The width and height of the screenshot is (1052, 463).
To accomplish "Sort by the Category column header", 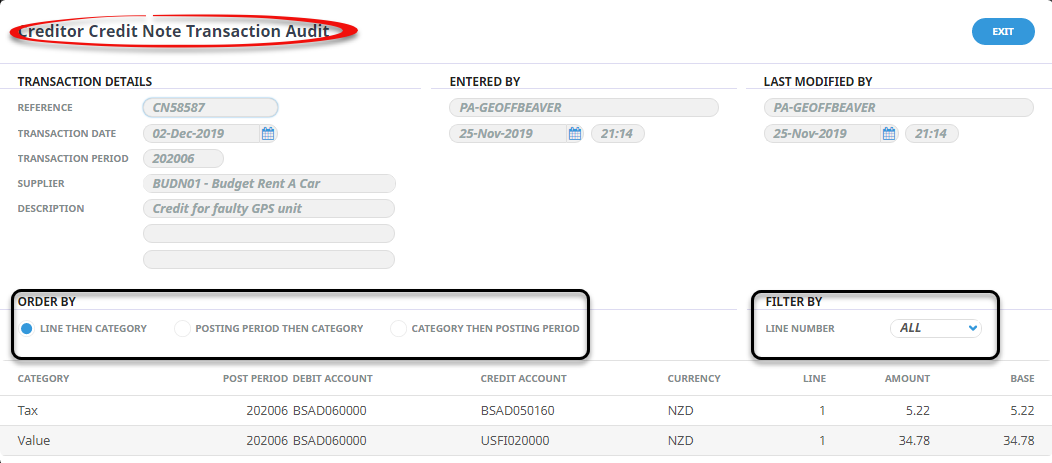I will click(x=44, y=378).
